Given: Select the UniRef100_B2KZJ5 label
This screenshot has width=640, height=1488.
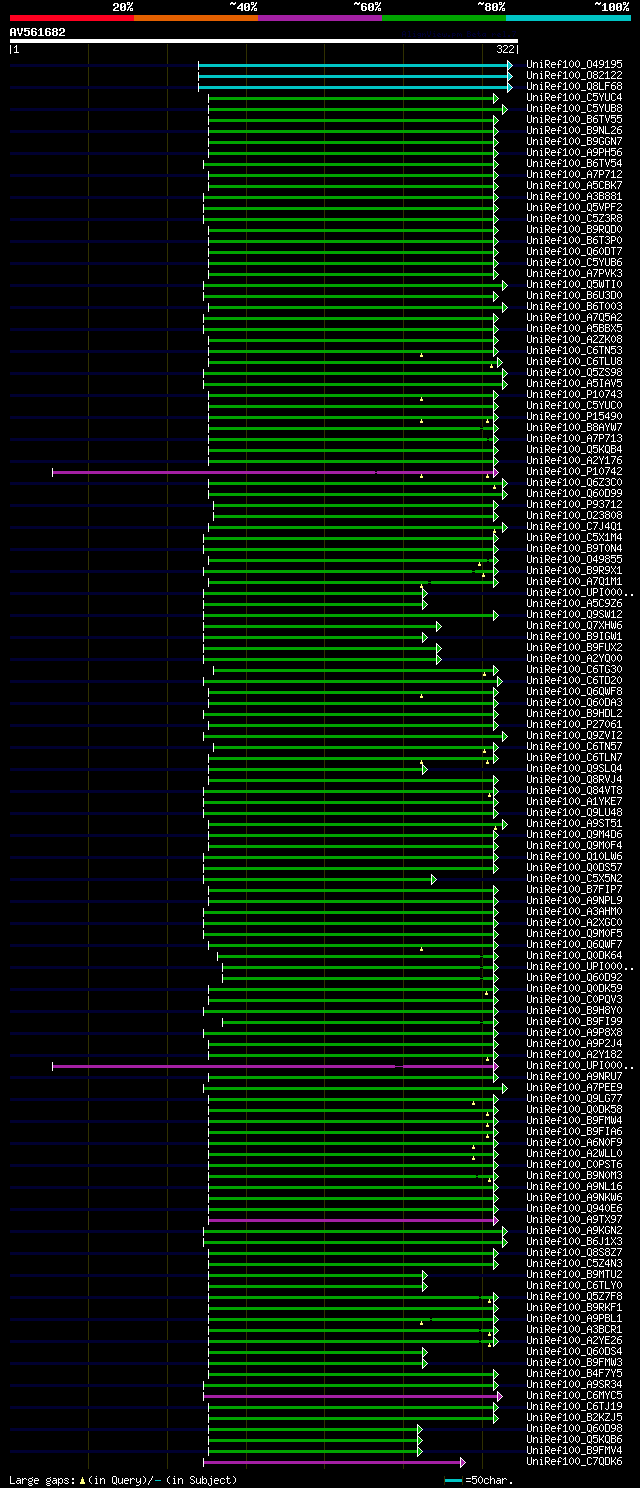Looking at the screenshot, I should pyautogui.click(x=575, y=1417).
